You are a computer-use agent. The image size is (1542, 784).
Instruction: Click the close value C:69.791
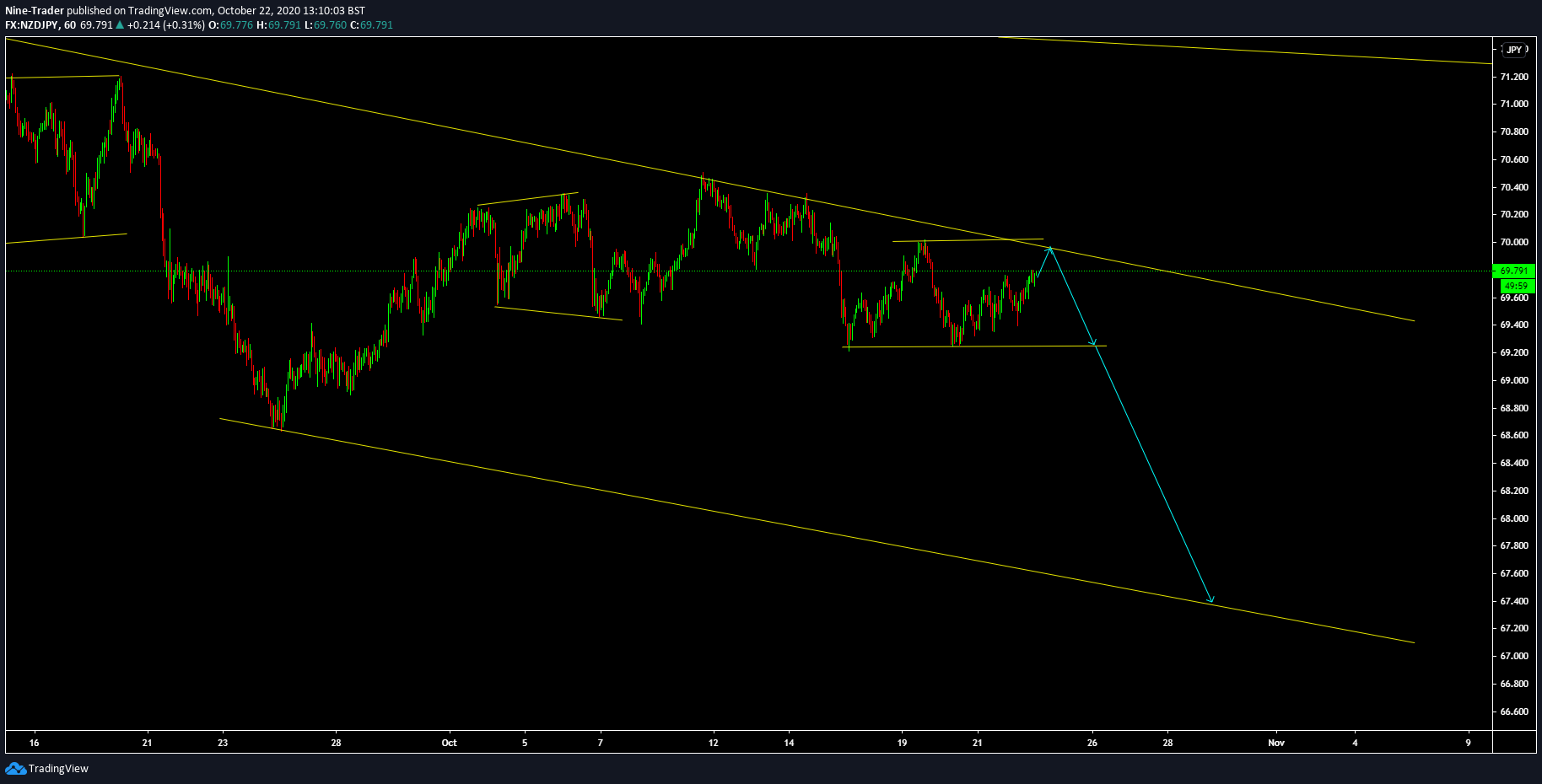pos(371,25)
